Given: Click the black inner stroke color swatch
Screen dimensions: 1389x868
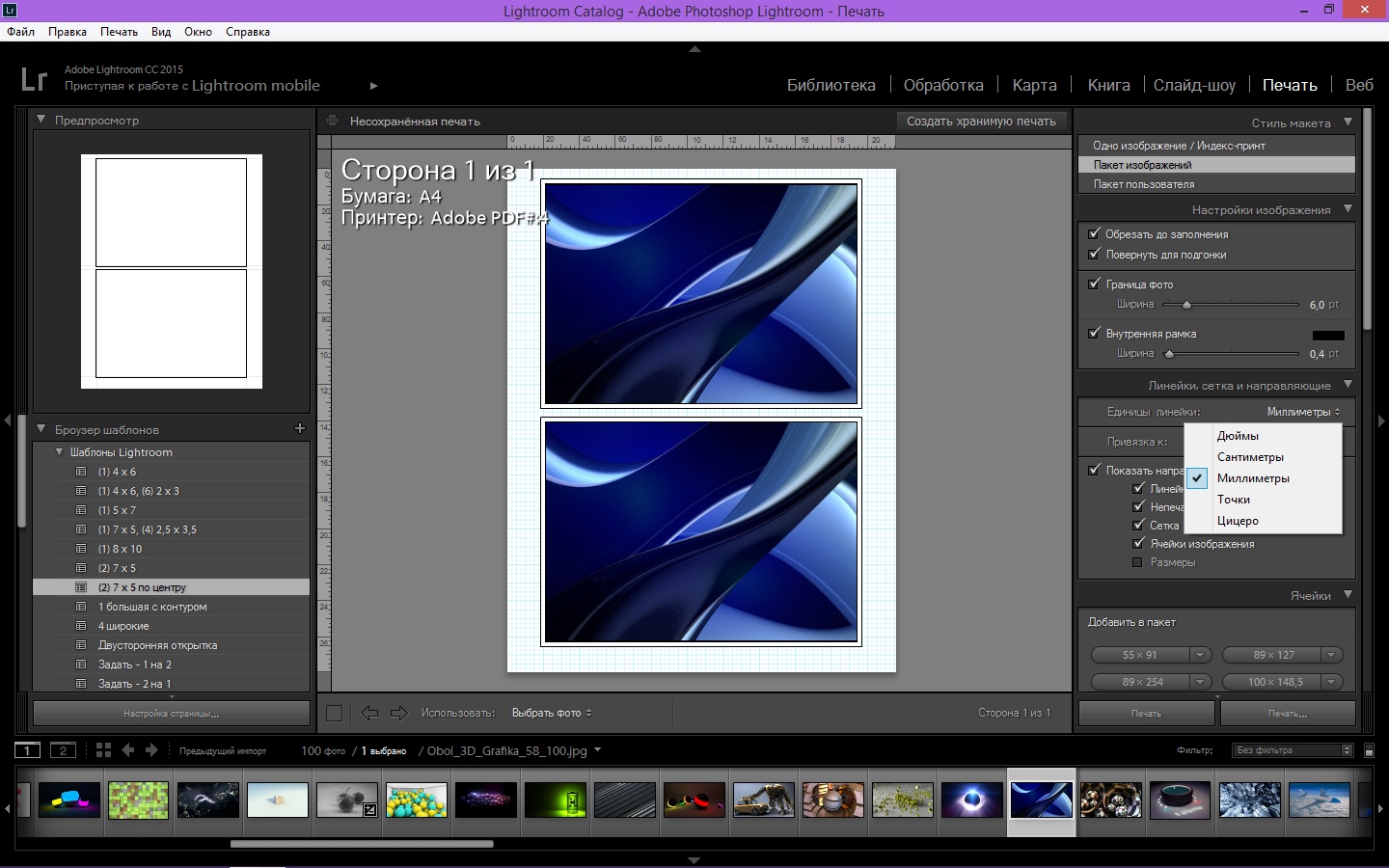Looking at the screenshot, I should coord(1328,335).
